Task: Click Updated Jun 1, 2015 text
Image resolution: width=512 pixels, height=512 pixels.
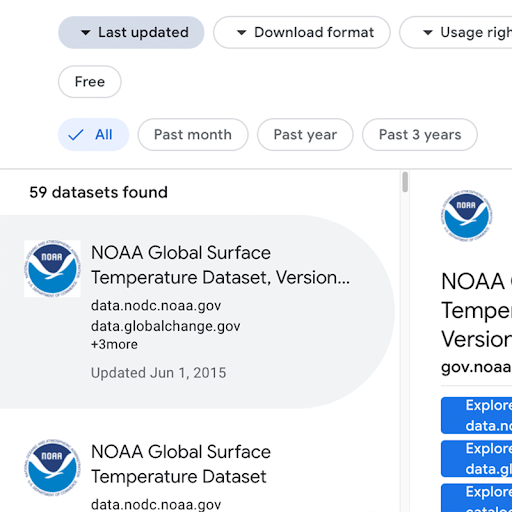Action: (x=159, y=373)
